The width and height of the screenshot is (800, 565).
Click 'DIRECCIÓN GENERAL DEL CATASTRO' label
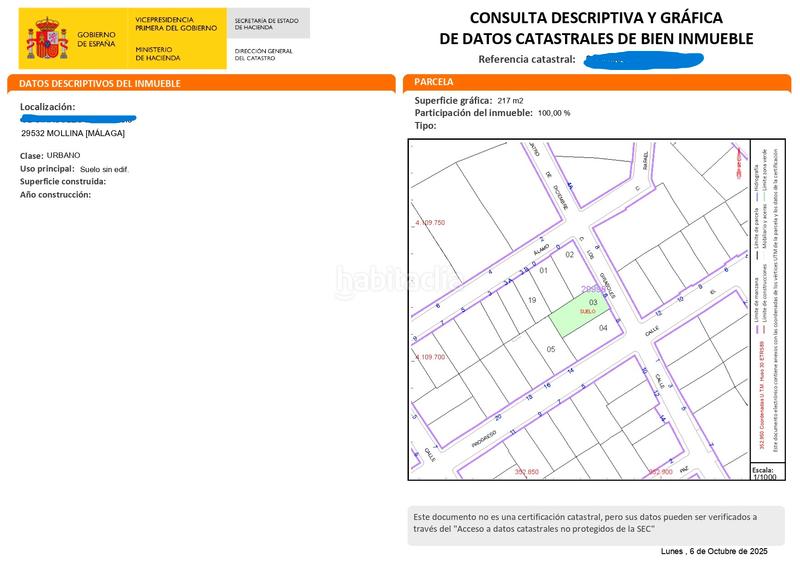click(x=263, y=55)
